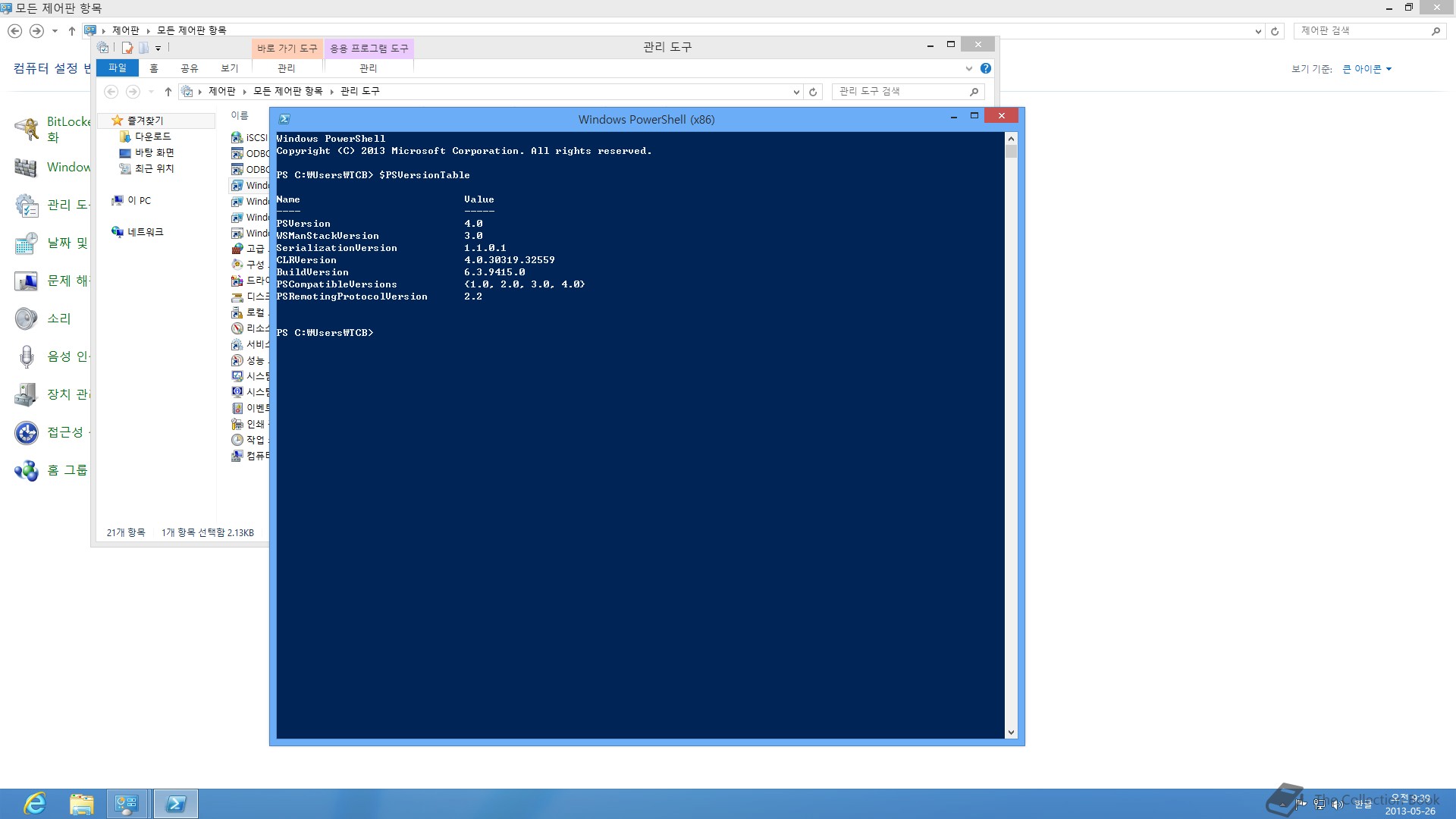
Task: Click 한글 input language indicator
Action: (x=1363, y=804)
